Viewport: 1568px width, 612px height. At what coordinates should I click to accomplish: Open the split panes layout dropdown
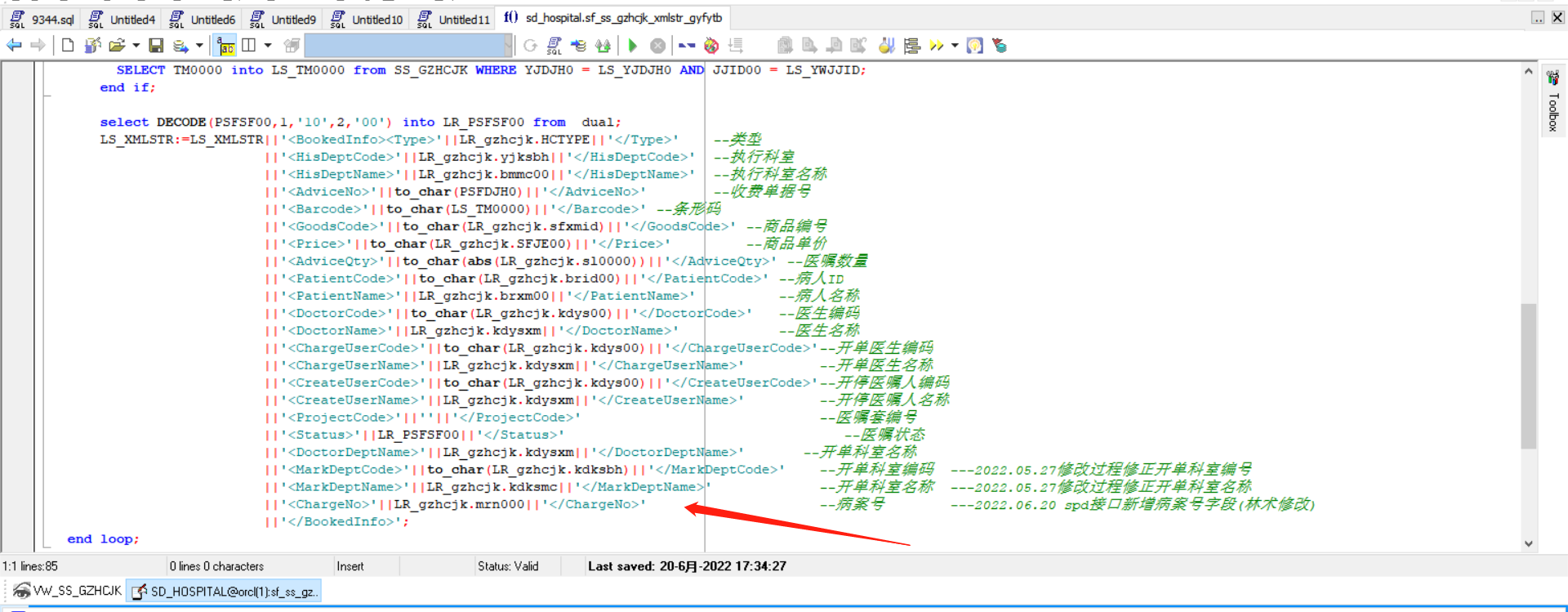268,46
